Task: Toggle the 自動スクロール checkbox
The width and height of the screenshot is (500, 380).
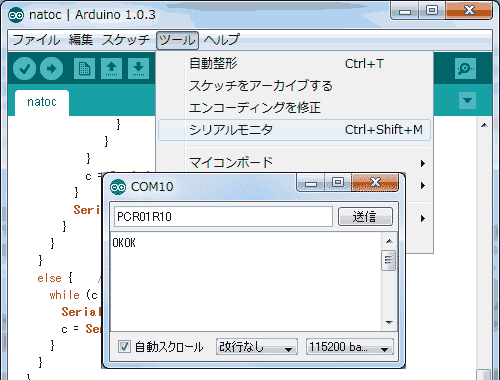Action: [x=124, y=347]
